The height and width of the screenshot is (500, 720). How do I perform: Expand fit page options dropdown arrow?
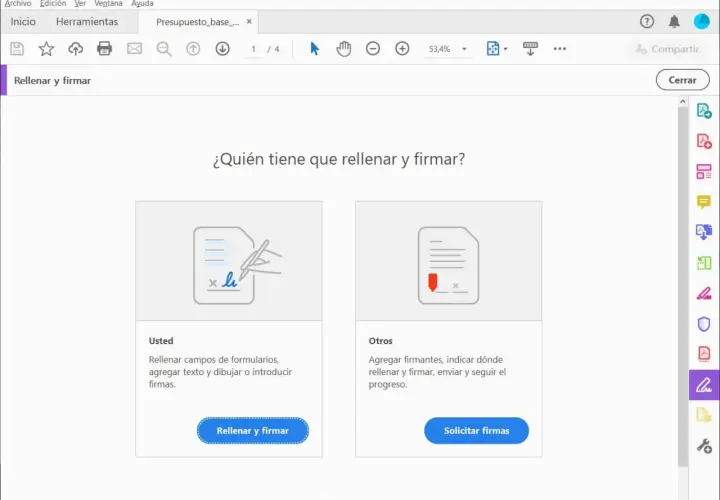[506, 49]
